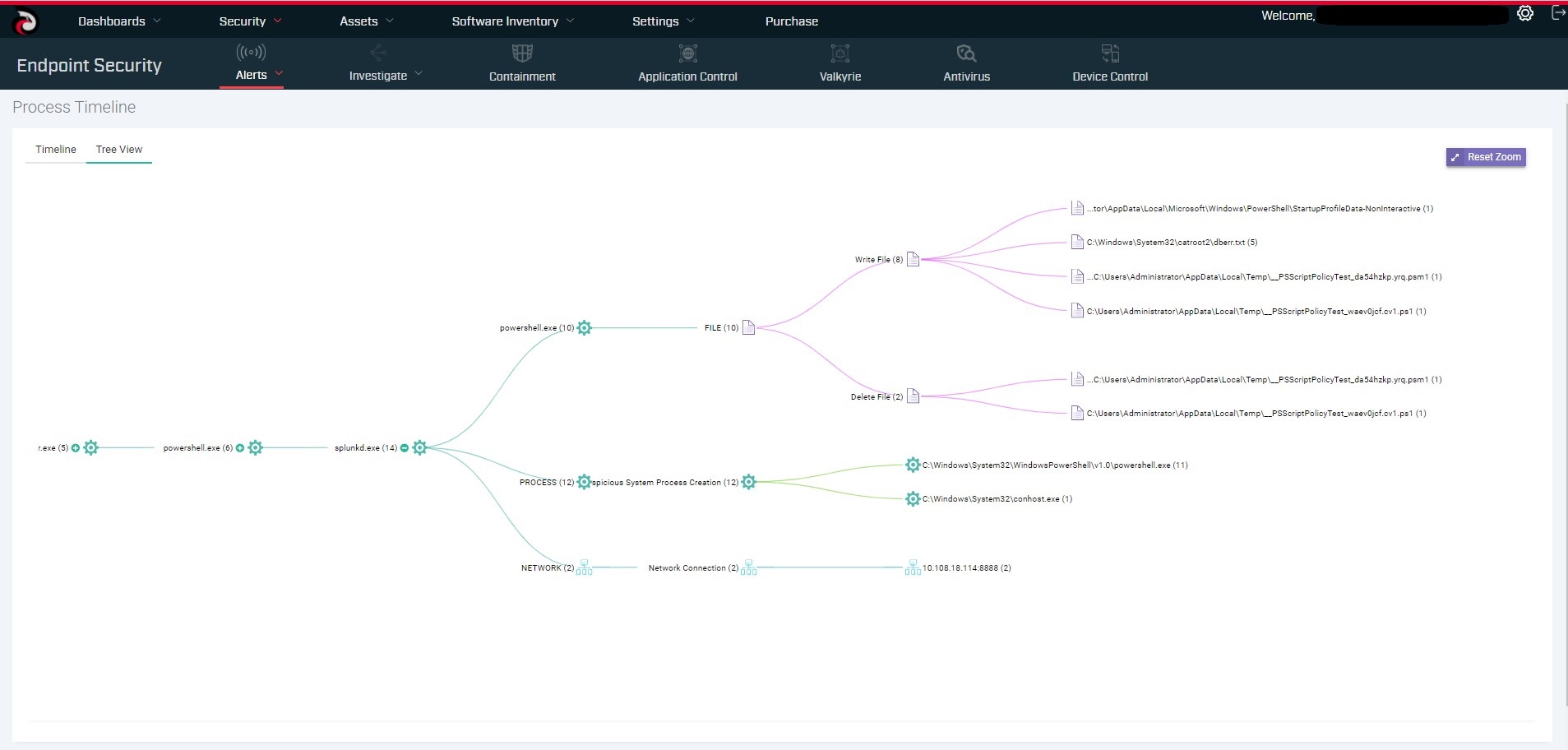Viewport: 1568px width, 750px height.
Task: Click the gear node for powershell.exe (6)
Action: click(x=255, y=448)
